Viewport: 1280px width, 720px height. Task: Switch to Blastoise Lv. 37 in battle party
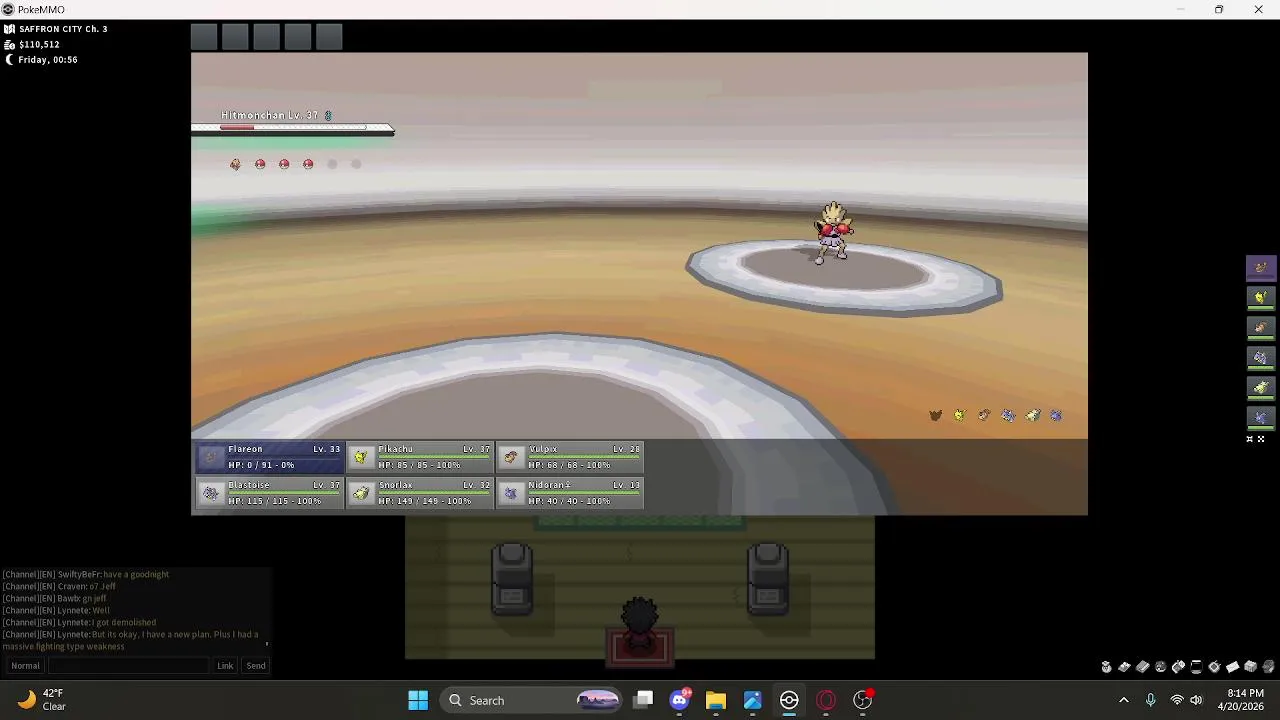tap(270, 493)
